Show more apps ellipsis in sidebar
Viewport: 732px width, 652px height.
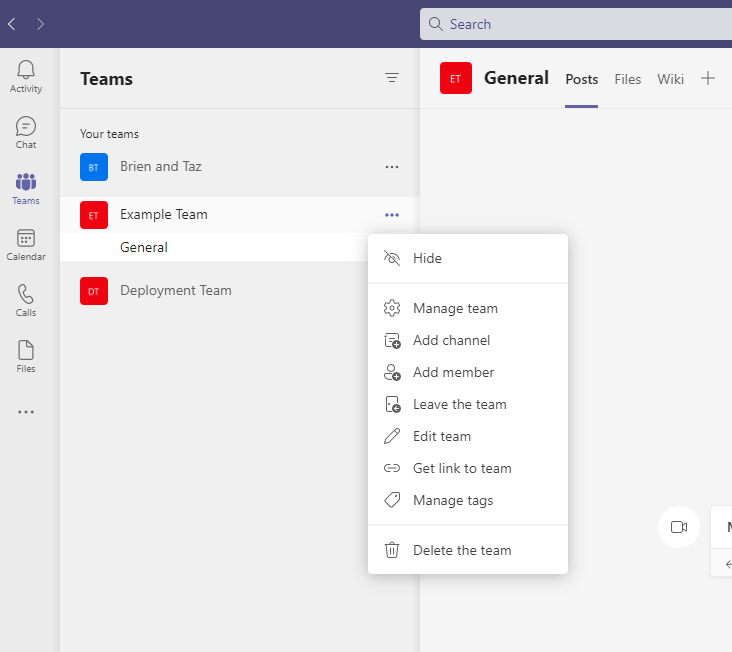coord(26,412)
